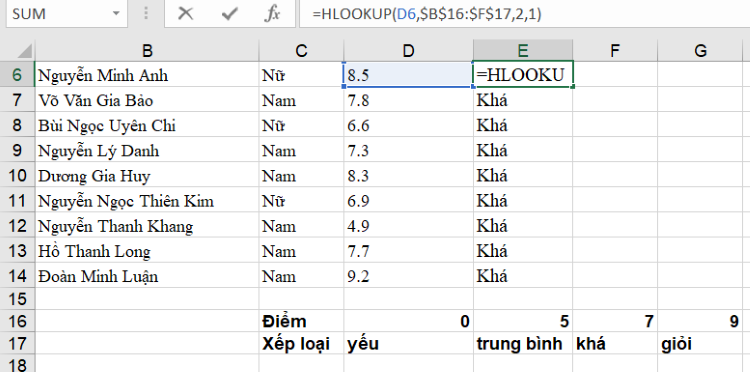Click the trung bình cell

523,343
